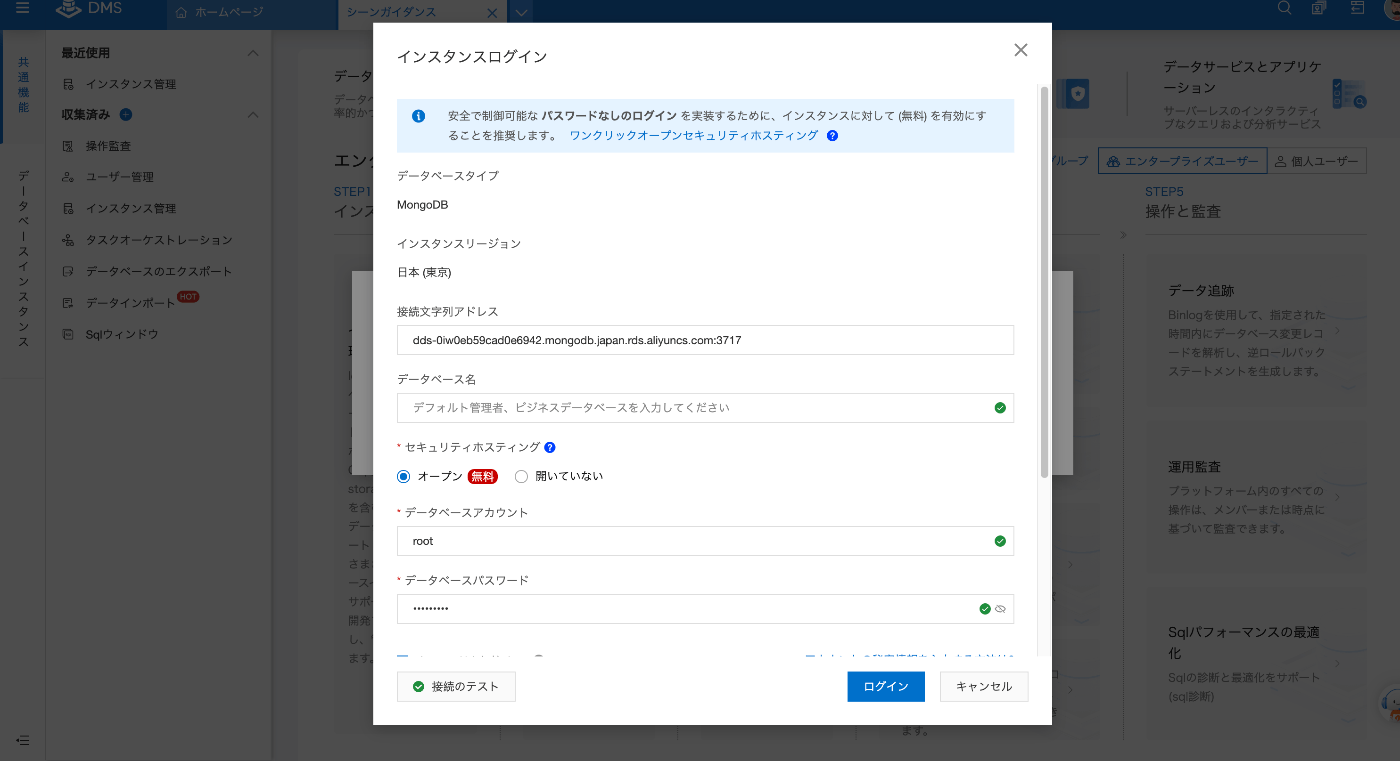
Task: Click the キャンセル button
Action: 984,687
